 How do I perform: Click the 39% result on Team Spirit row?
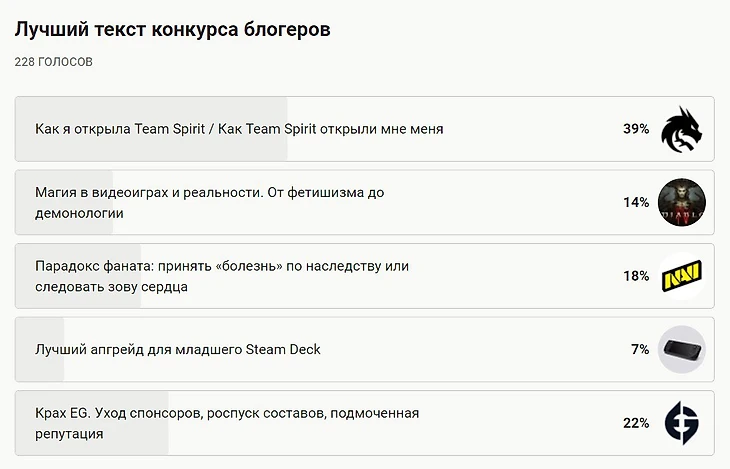(x=636, y=129)
